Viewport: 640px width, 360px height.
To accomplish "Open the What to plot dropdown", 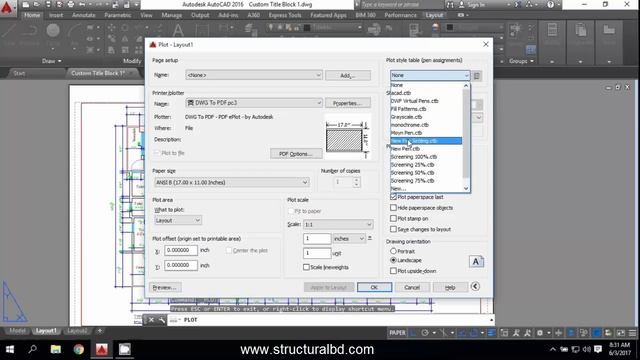I will click(178, 220).
